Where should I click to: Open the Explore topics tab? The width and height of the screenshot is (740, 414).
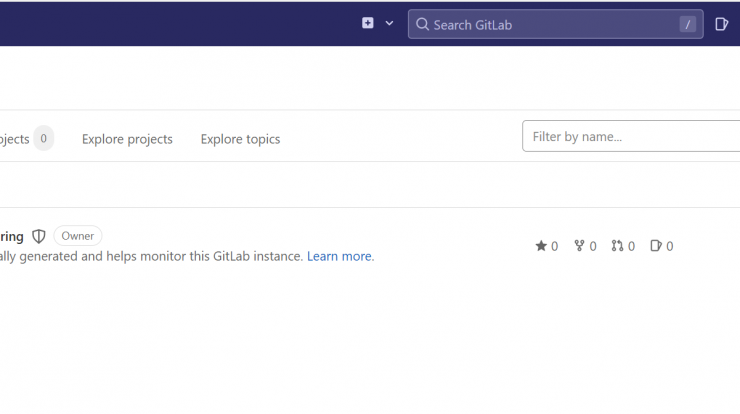pos(240,139)
